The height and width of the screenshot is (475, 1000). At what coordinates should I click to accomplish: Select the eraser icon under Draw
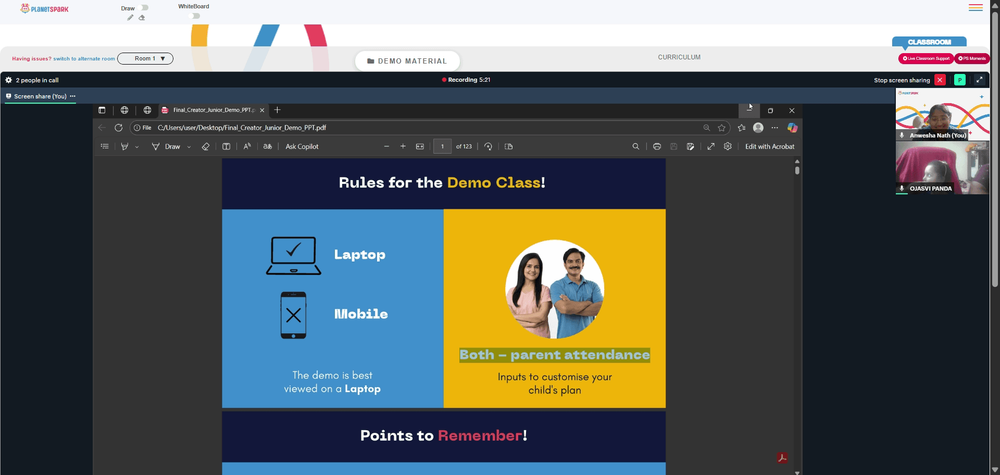142,17
